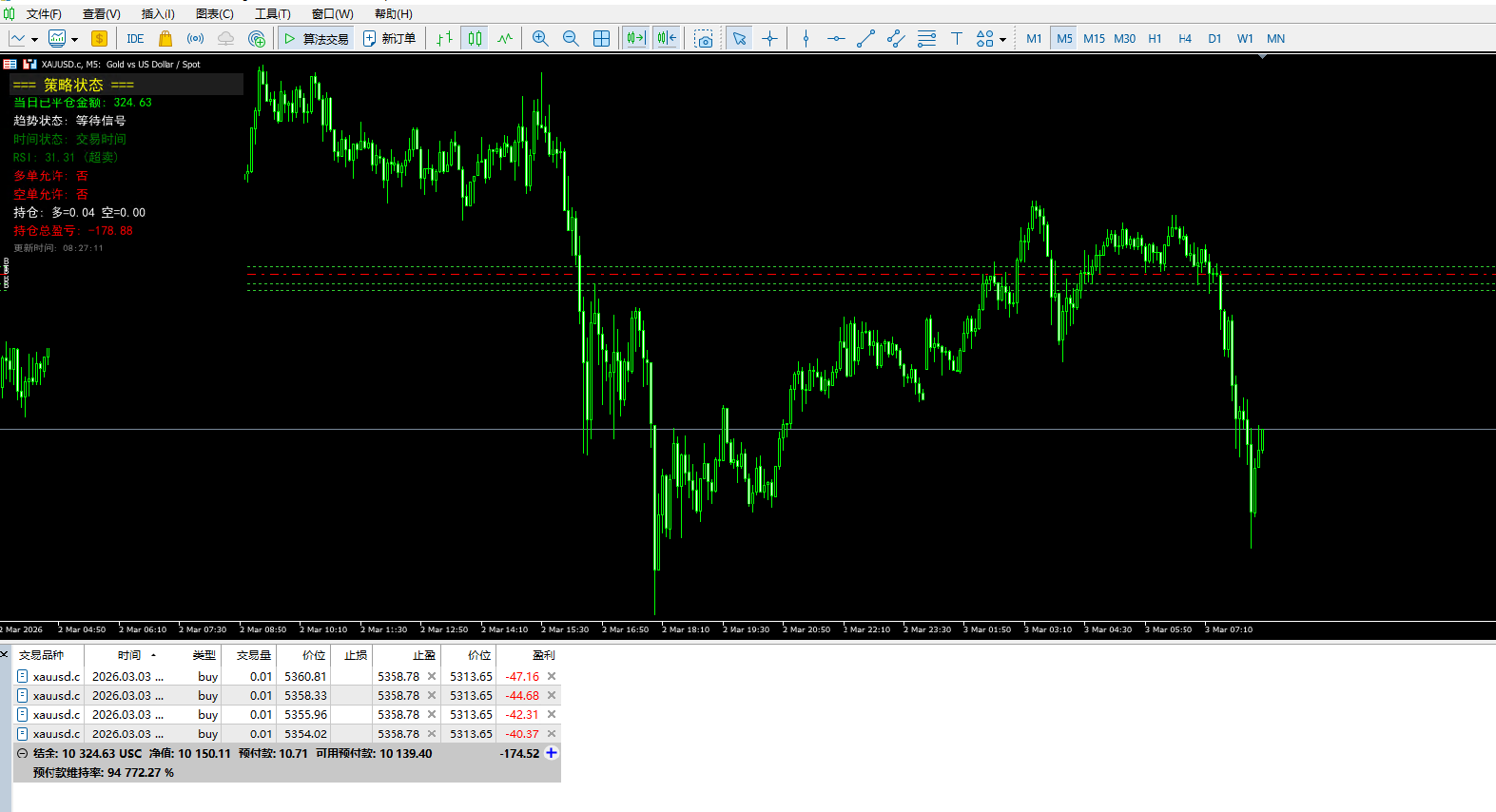The image size is (1496, 812).
Task: Click the chart profiles monitor icon
Action: pos(57,38)
